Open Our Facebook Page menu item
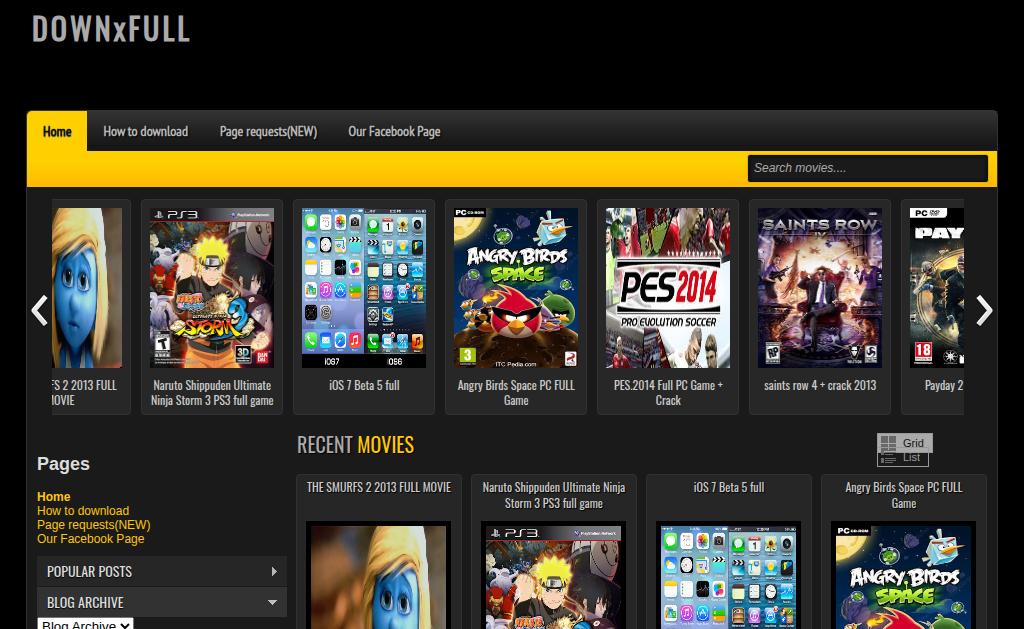The width and height of the screenshot is (1024, 629). click(394, 131)
